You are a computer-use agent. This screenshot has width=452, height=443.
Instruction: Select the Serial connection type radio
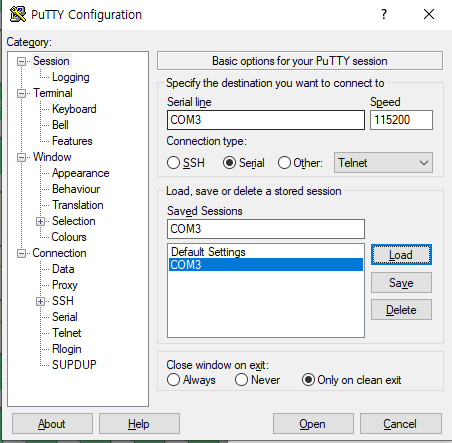(229, 163)
